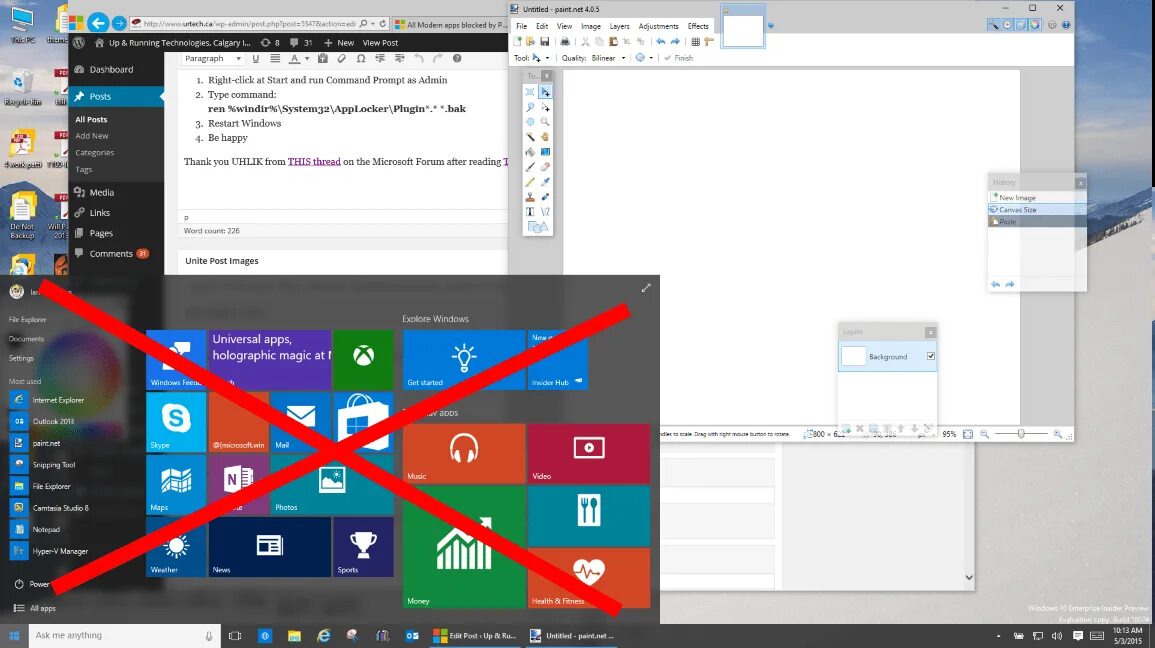
Task: Open the sampling mode dropdown beside Quality
Action: (x=651, y=58)
